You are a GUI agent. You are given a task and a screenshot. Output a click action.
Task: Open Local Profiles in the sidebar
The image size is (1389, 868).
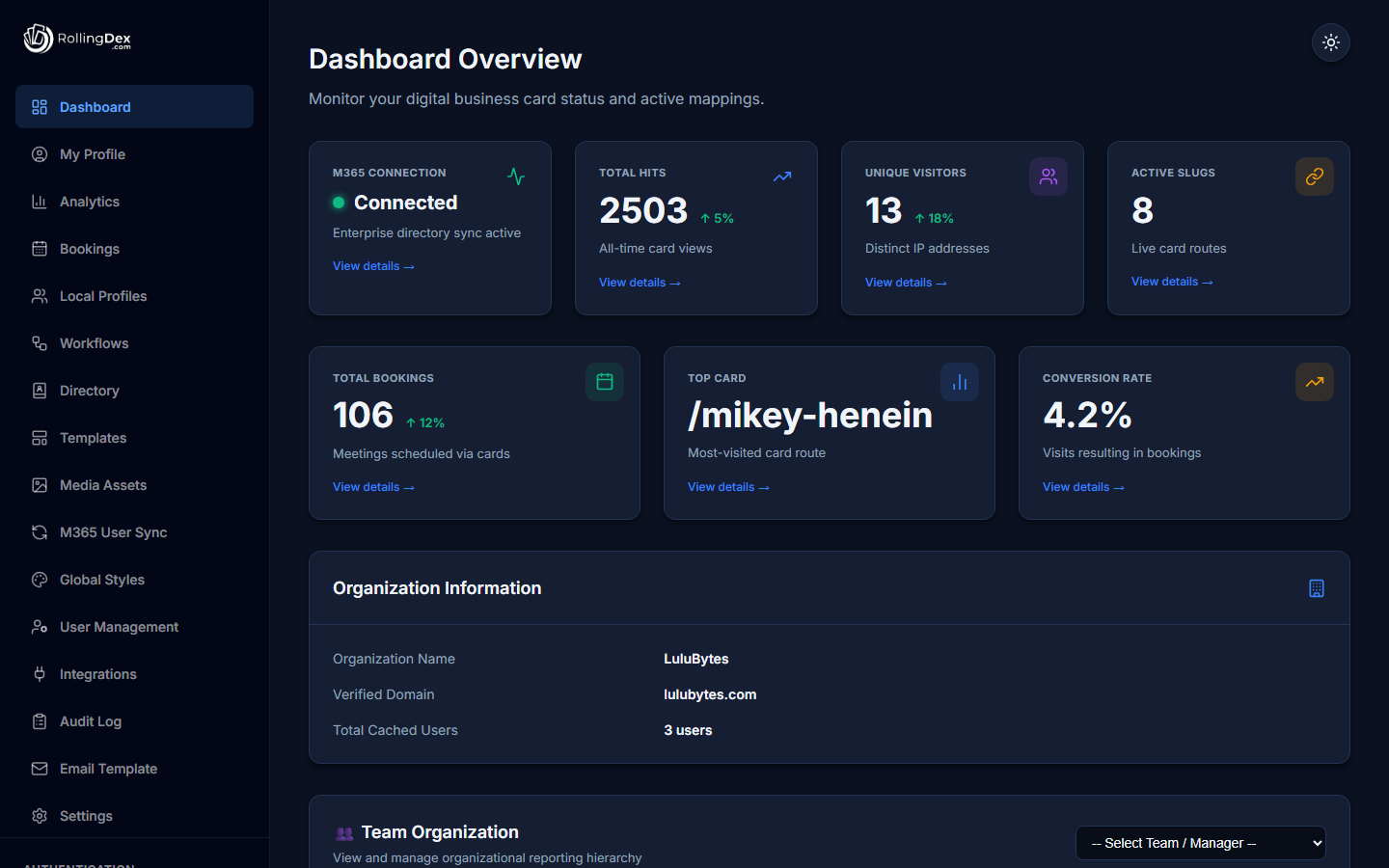pos(134,296)
